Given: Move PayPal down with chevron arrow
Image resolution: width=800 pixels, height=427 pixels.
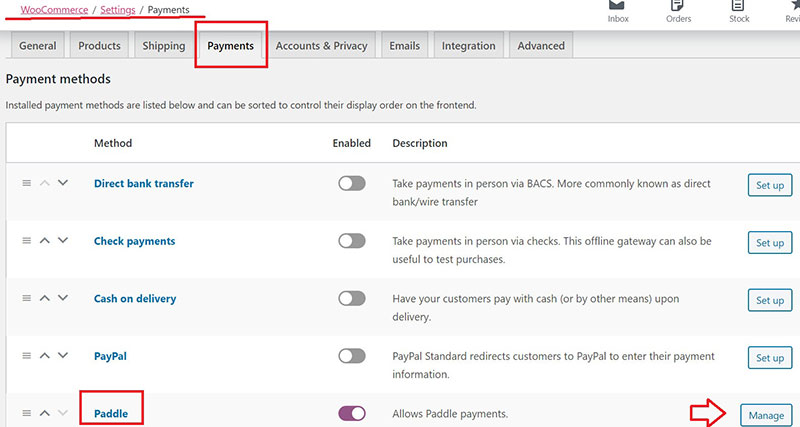Looking at the screenshot, I should pyautogui.click(x=63, y=355).
